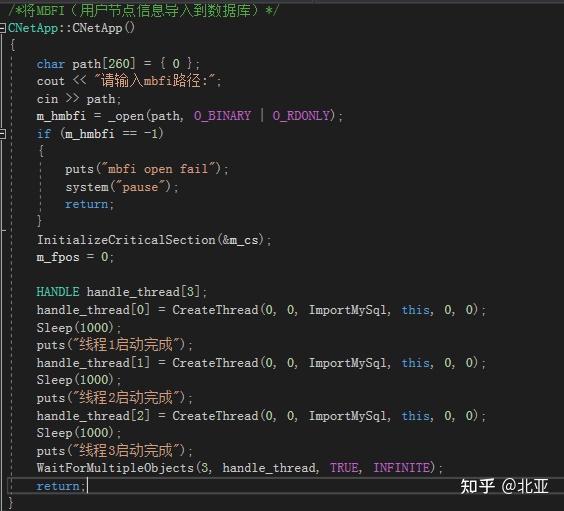
Task: Collapse the if (m_hmbfi == -1) block
Action: click(3, 134)
